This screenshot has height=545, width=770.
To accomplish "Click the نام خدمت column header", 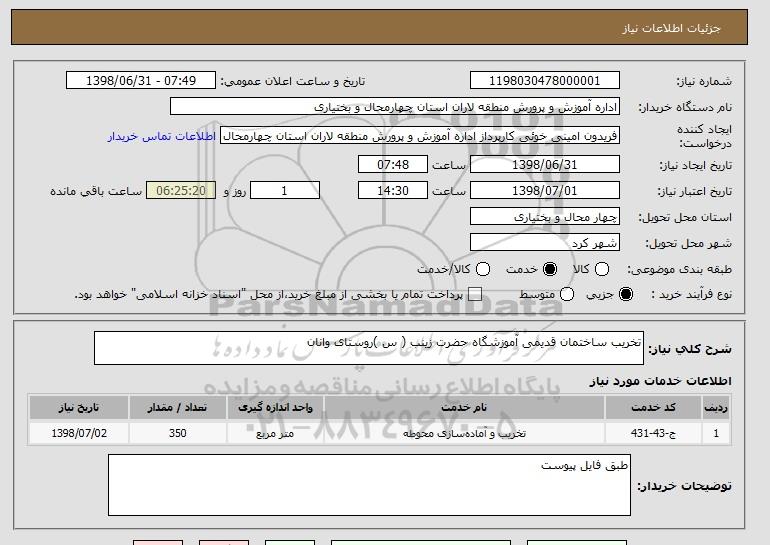I will tap(464, 408).
